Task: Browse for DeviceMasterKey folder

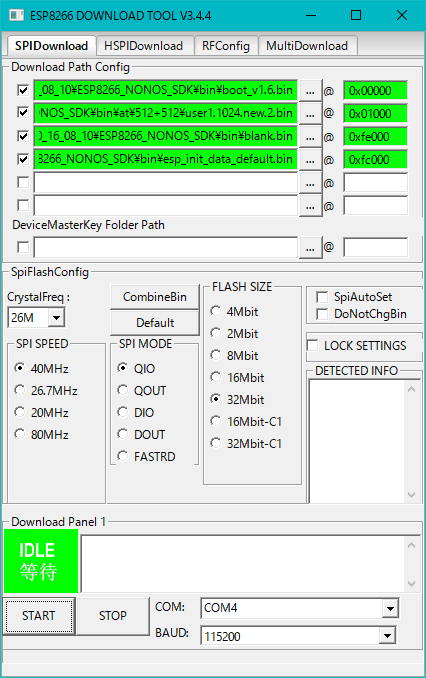Action: 310,248
